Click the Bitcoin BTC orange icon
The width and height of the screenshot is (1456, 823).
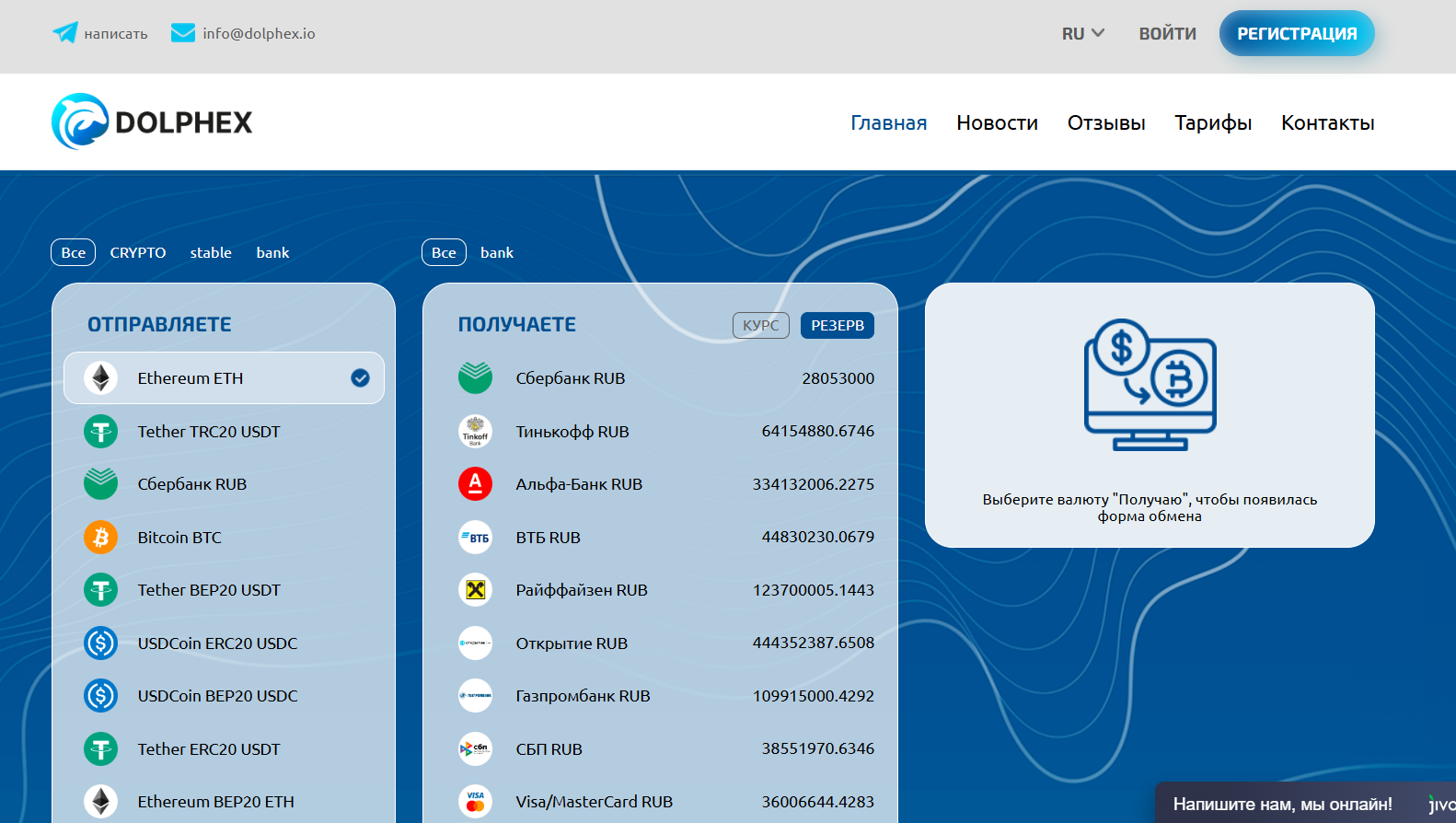(100, 538)
